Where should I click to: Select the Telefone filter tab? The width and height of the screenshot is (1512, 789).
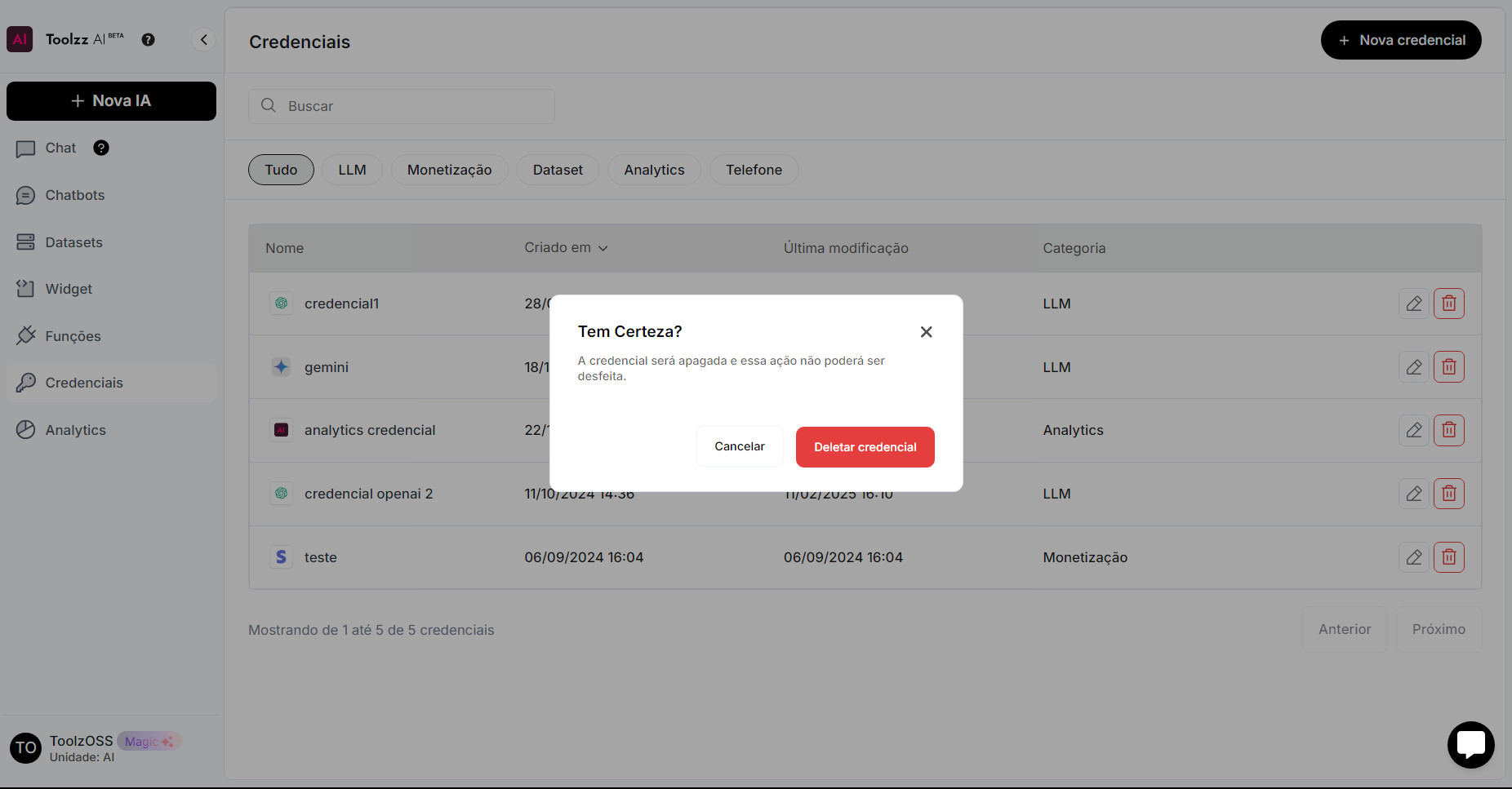[754, 170]
